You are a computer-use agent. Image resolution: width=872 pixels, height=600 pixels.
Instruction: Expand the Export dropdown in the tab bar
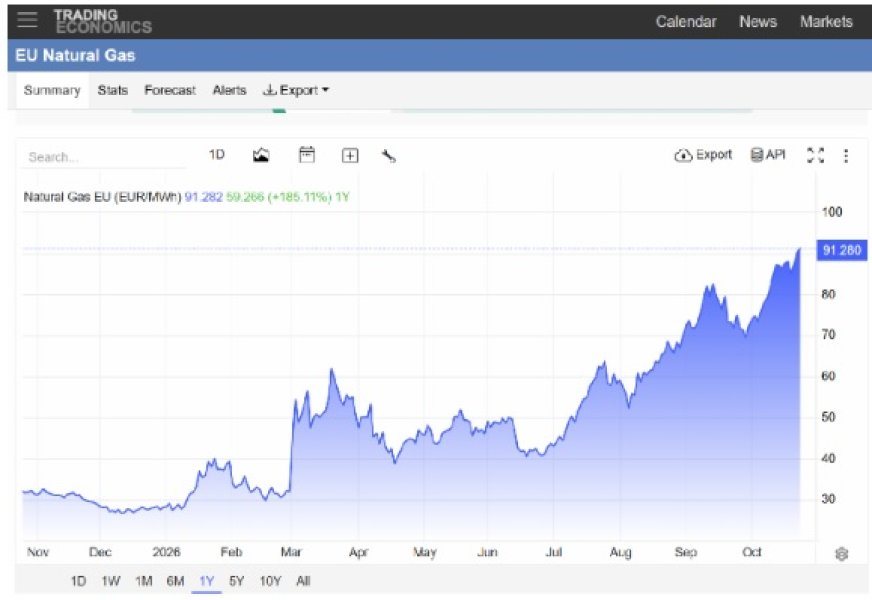[296, 90]
